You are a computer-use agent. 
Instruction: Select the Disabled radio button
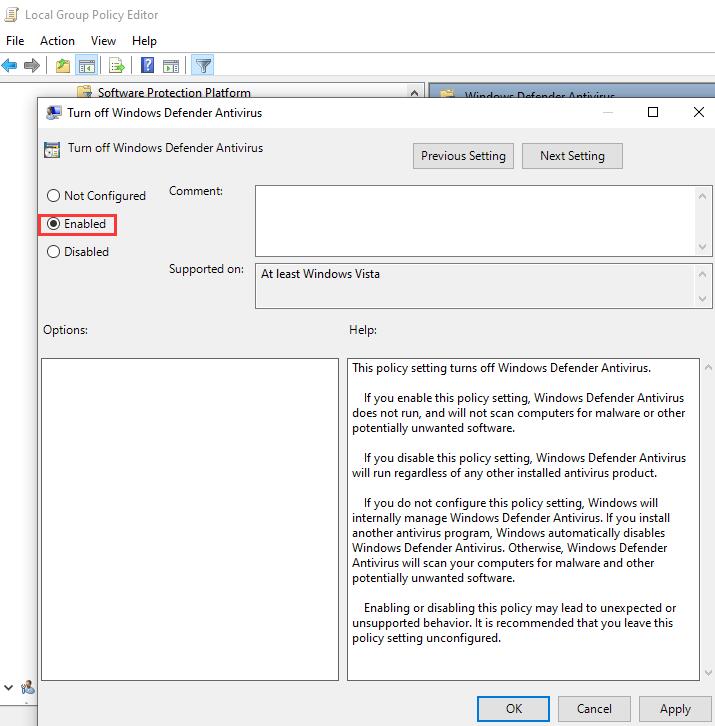[53, 251]
